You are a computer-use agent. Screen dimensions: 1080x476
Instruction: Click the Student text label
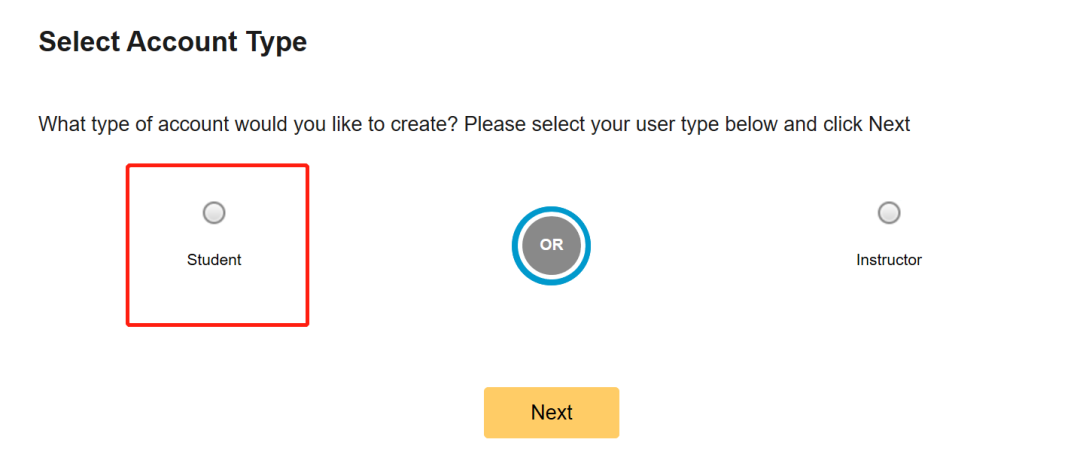tap(214, 260)
